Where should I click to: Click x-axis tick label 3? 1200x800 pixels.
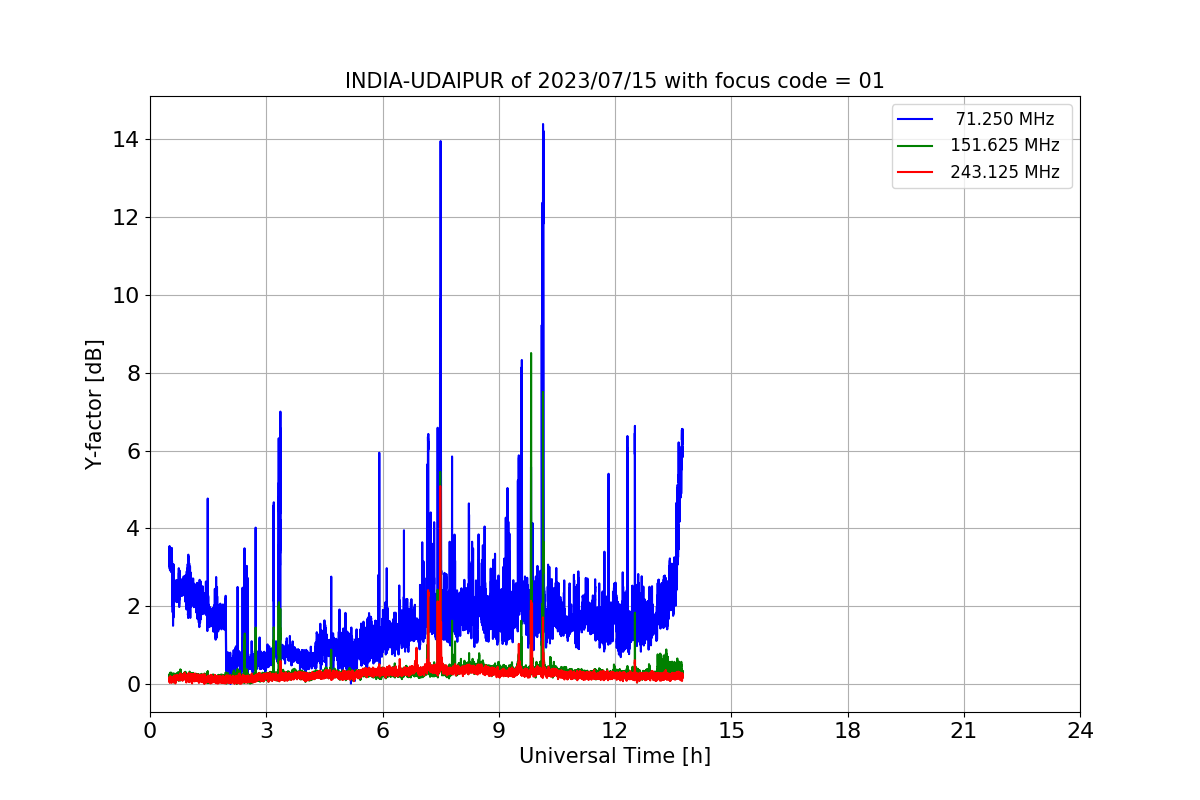click(266, 730)
